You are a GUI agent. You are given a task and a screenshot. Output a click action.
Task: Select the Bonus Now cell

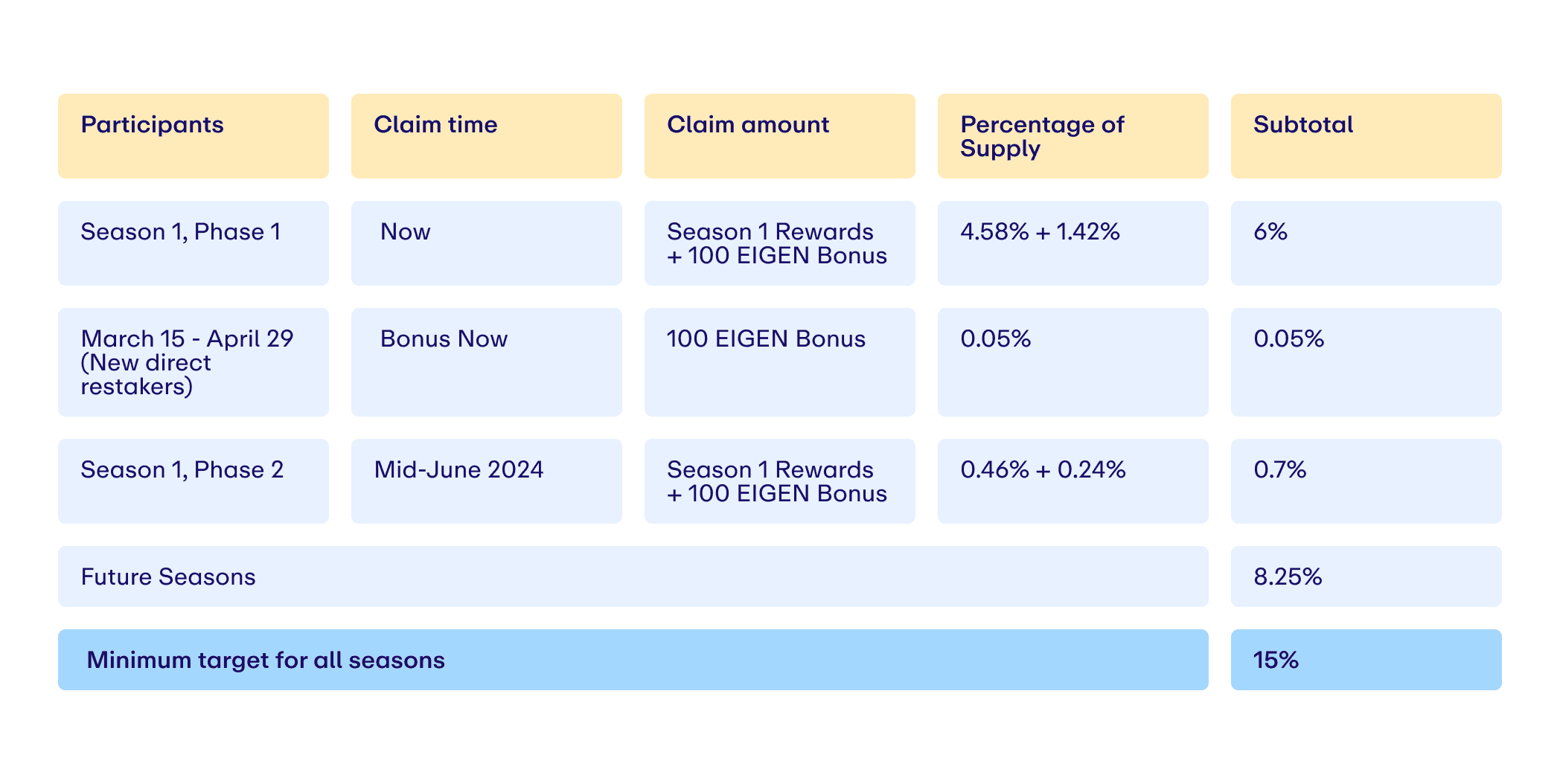click(486, 362)
